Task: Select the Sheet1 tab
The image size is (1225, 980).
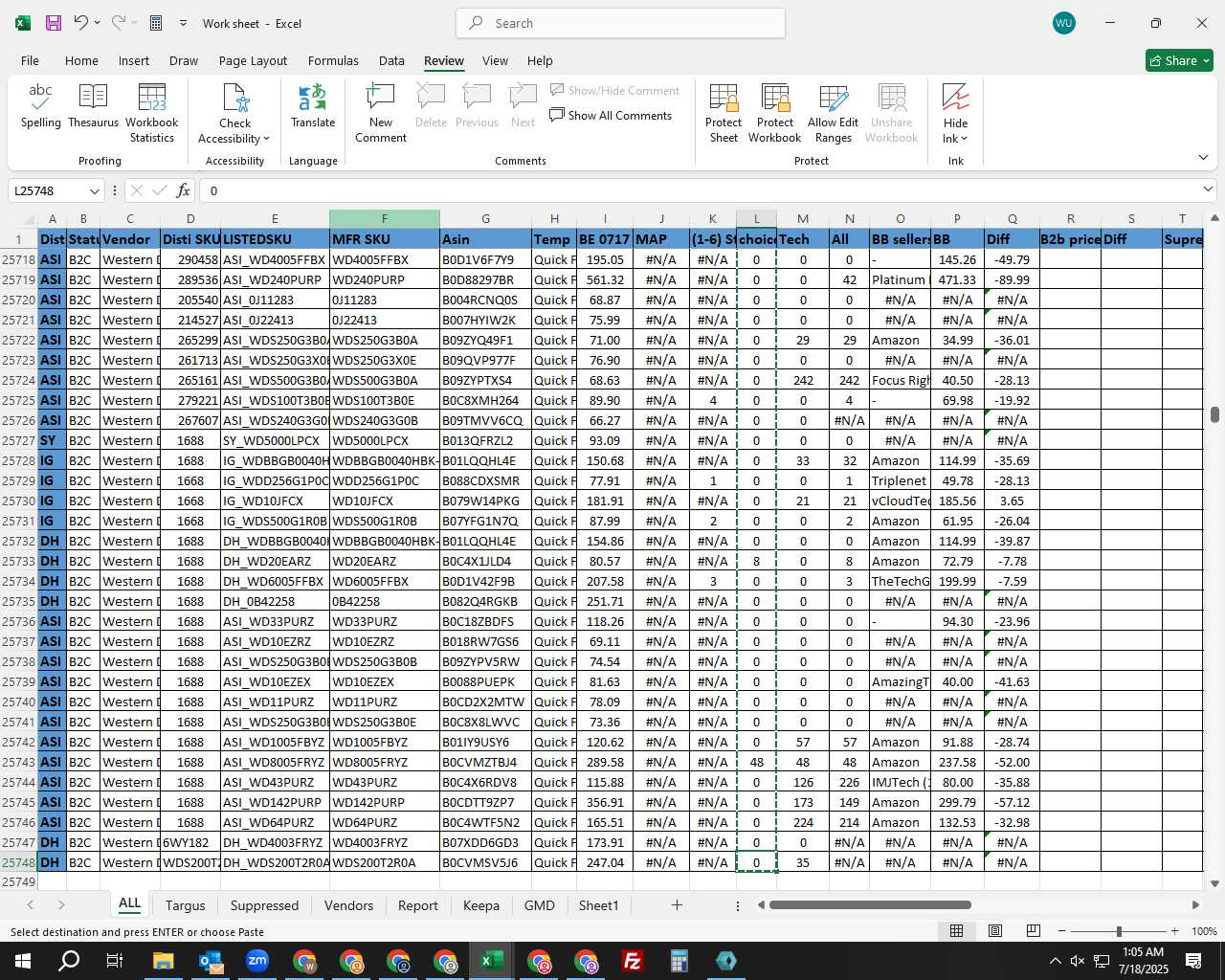Action: coord(598,905)
